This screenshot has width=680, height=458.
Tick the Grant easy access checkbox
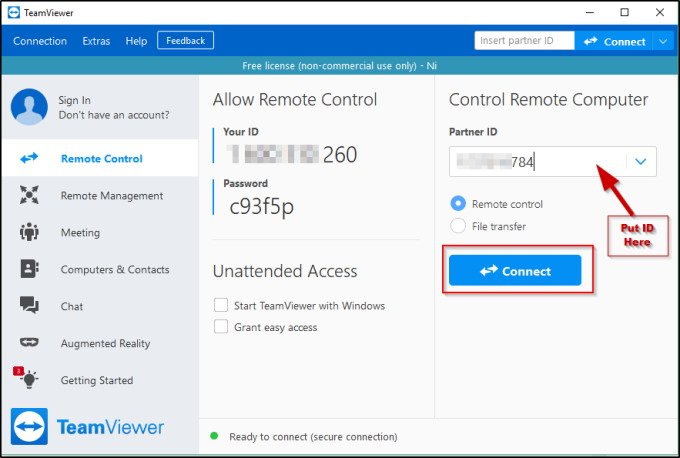click(x=221, y=327)
